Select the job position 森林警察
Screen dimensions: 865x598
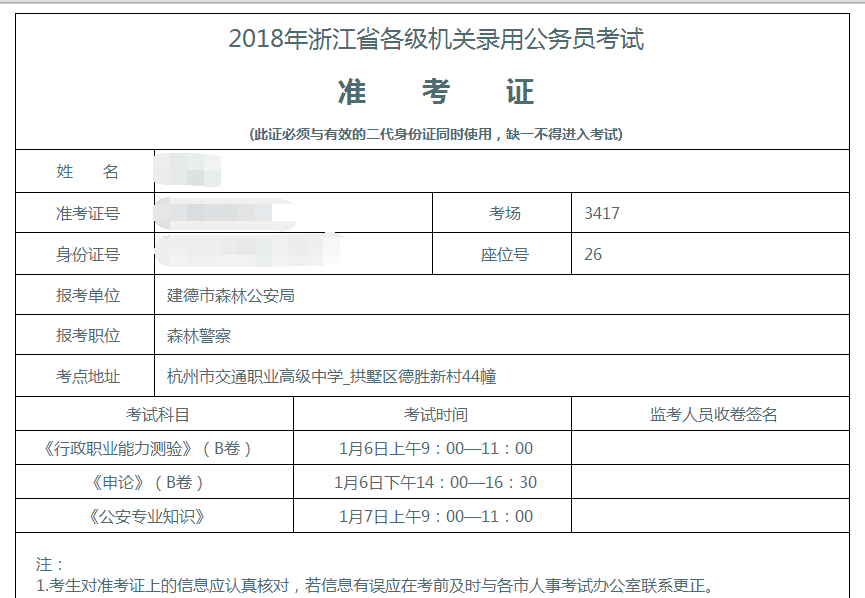click(195, 332)
